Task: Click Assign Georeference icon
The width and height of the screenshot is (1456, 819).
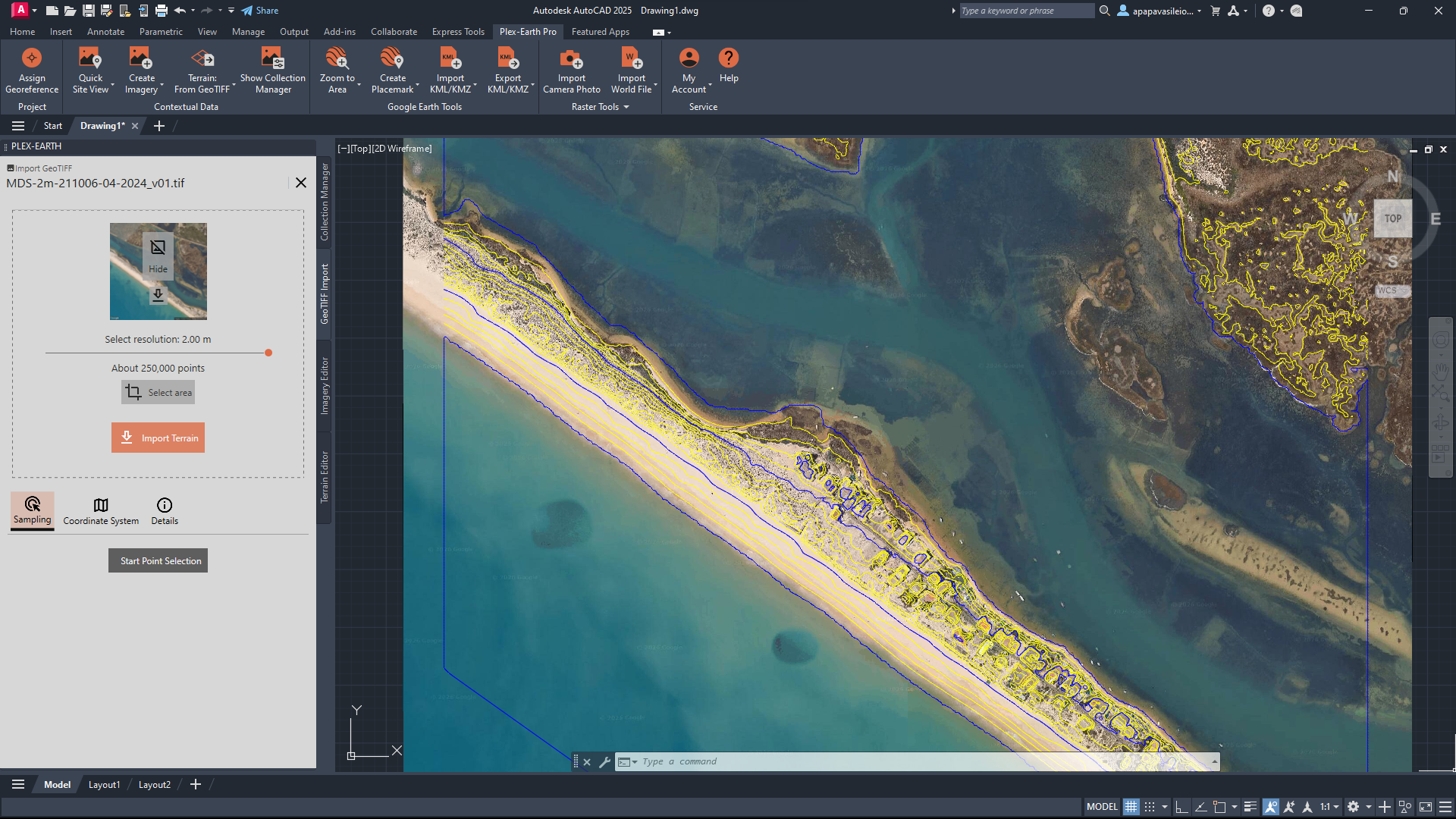Action: click(x=32, y=58)
